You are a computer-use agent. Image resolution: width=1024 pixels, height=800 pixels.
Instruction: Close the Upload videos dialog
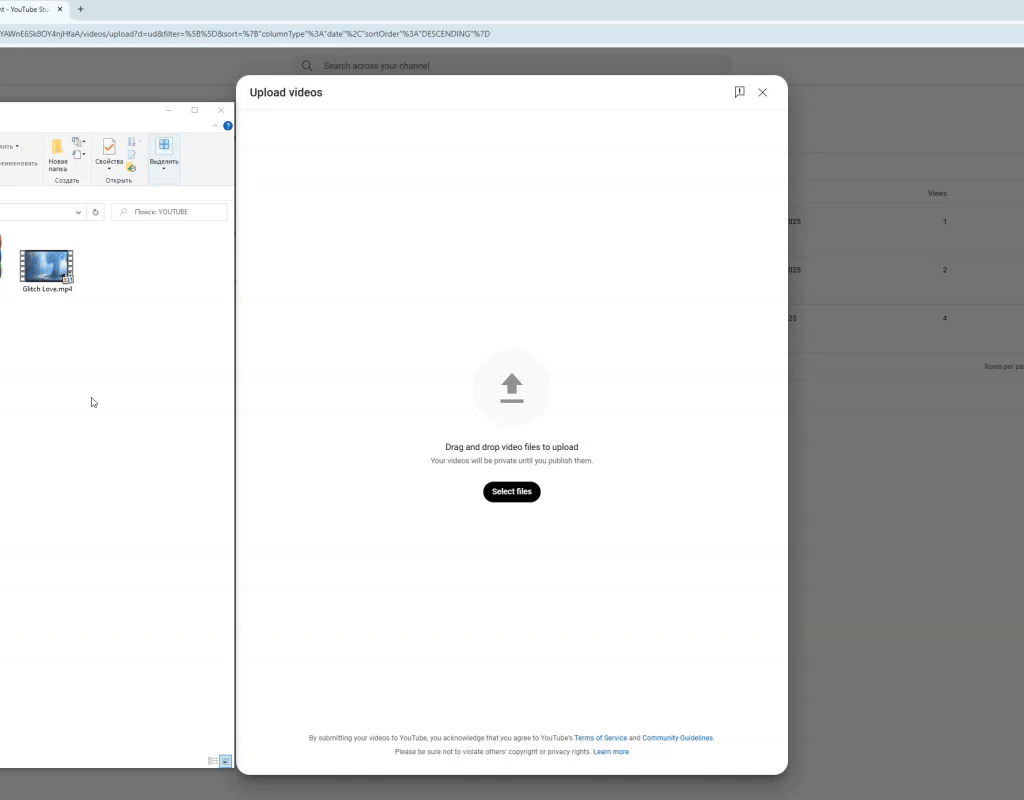762,92
